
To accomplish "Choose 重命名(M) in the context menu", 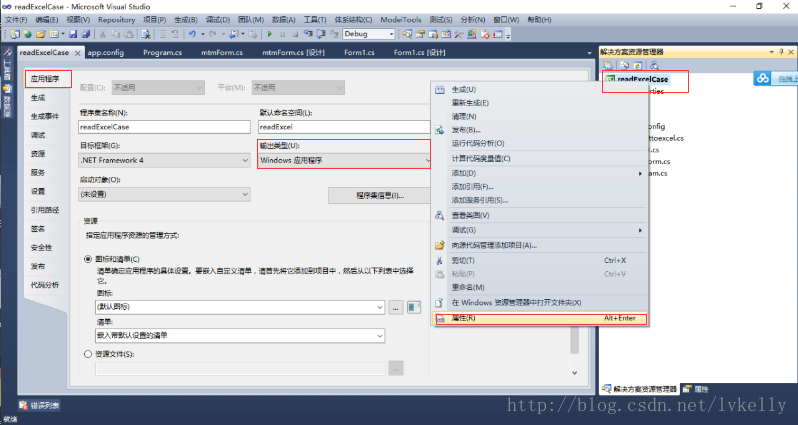I will (540, 288).
